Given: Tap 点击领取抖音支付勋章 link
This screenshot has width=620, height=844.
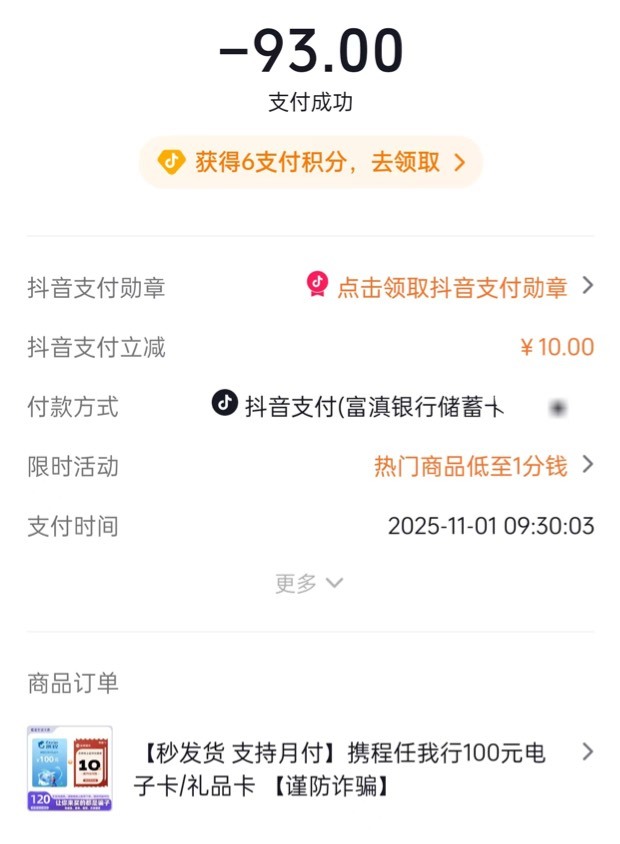Looking at the screenshot, I should [452, 288].
